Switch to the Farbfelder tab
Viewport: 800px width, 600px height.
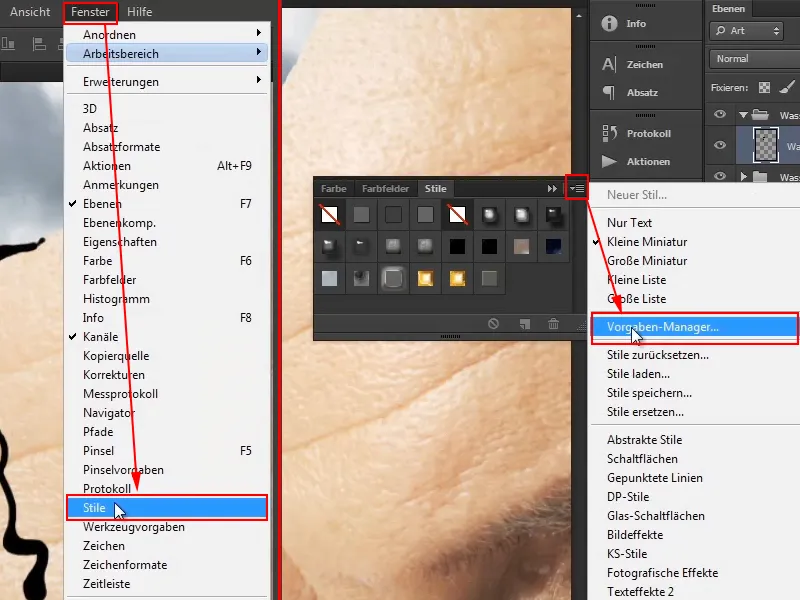pos(385,188)
